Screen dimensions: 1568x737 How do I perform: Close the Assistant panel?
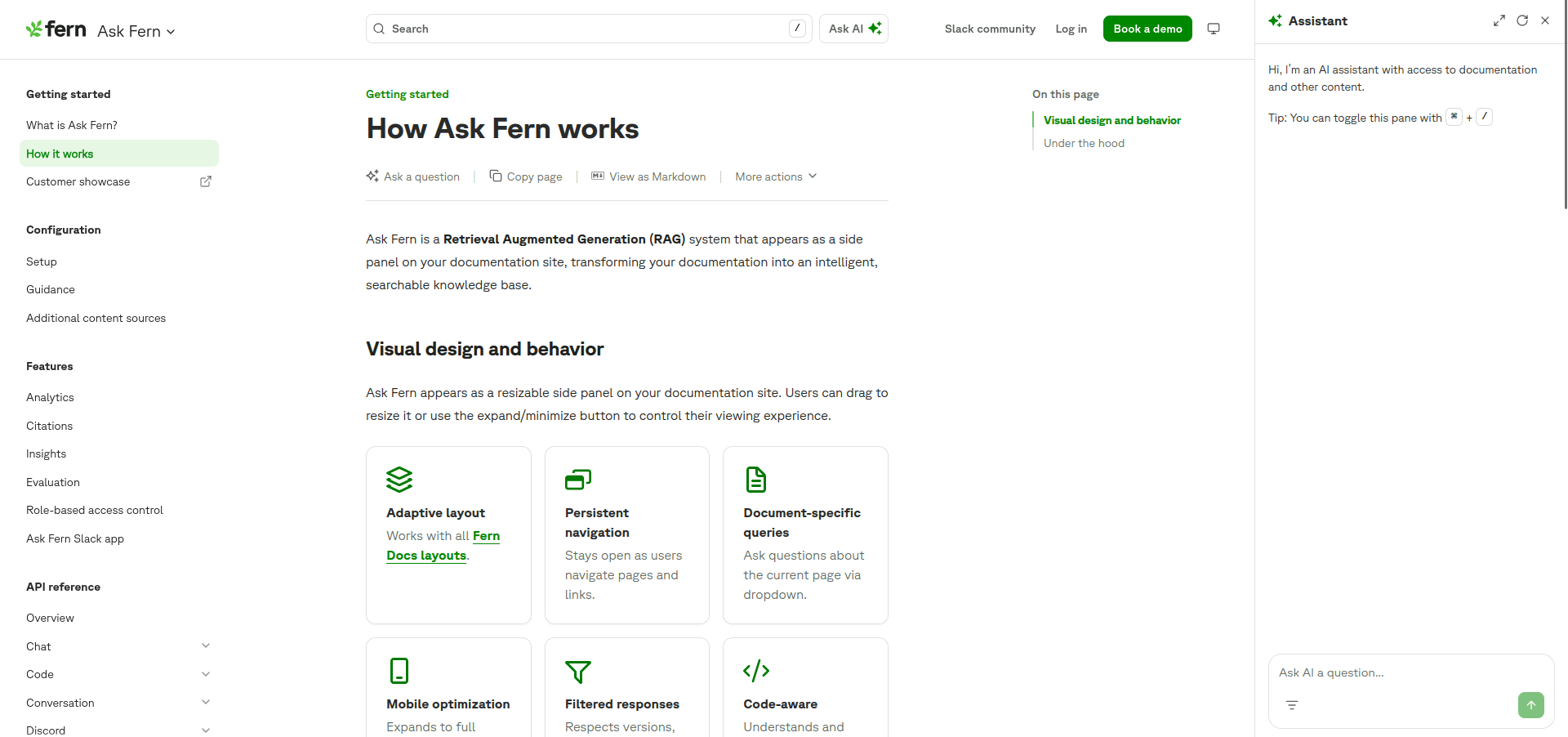[1545, 20]
